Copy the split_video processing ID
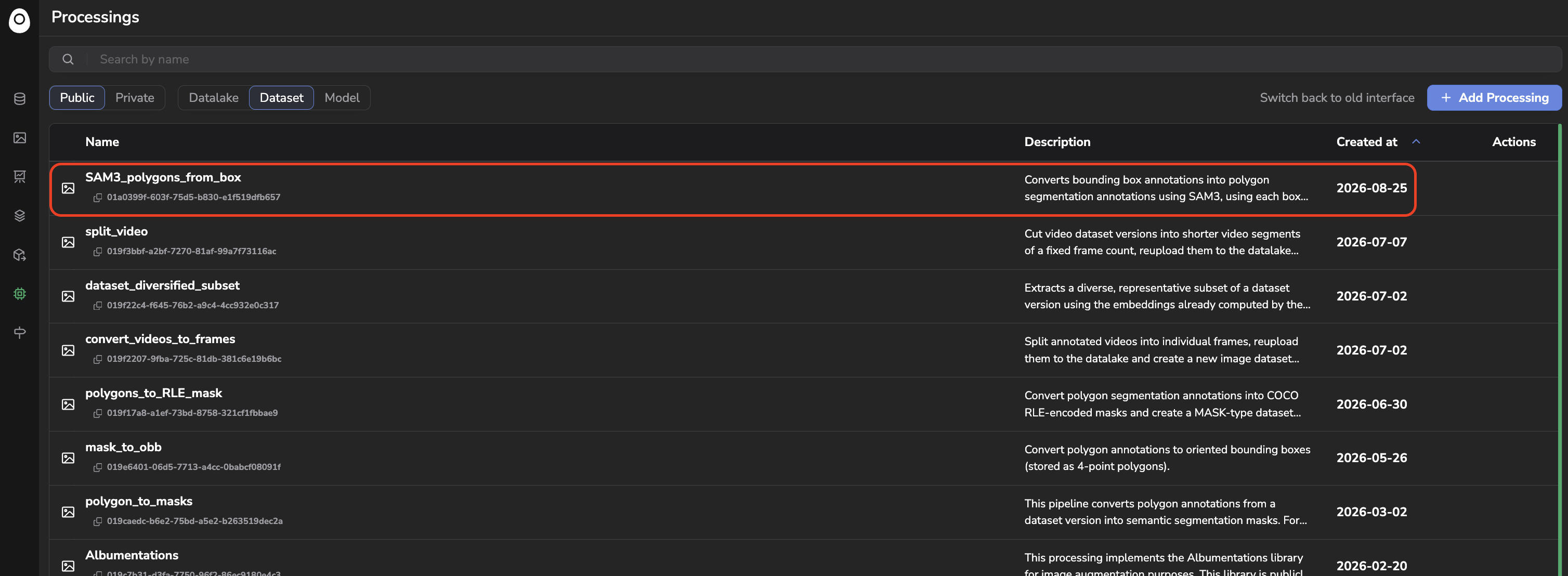This screenshot has width=1568, height=576. pos(97,252)
